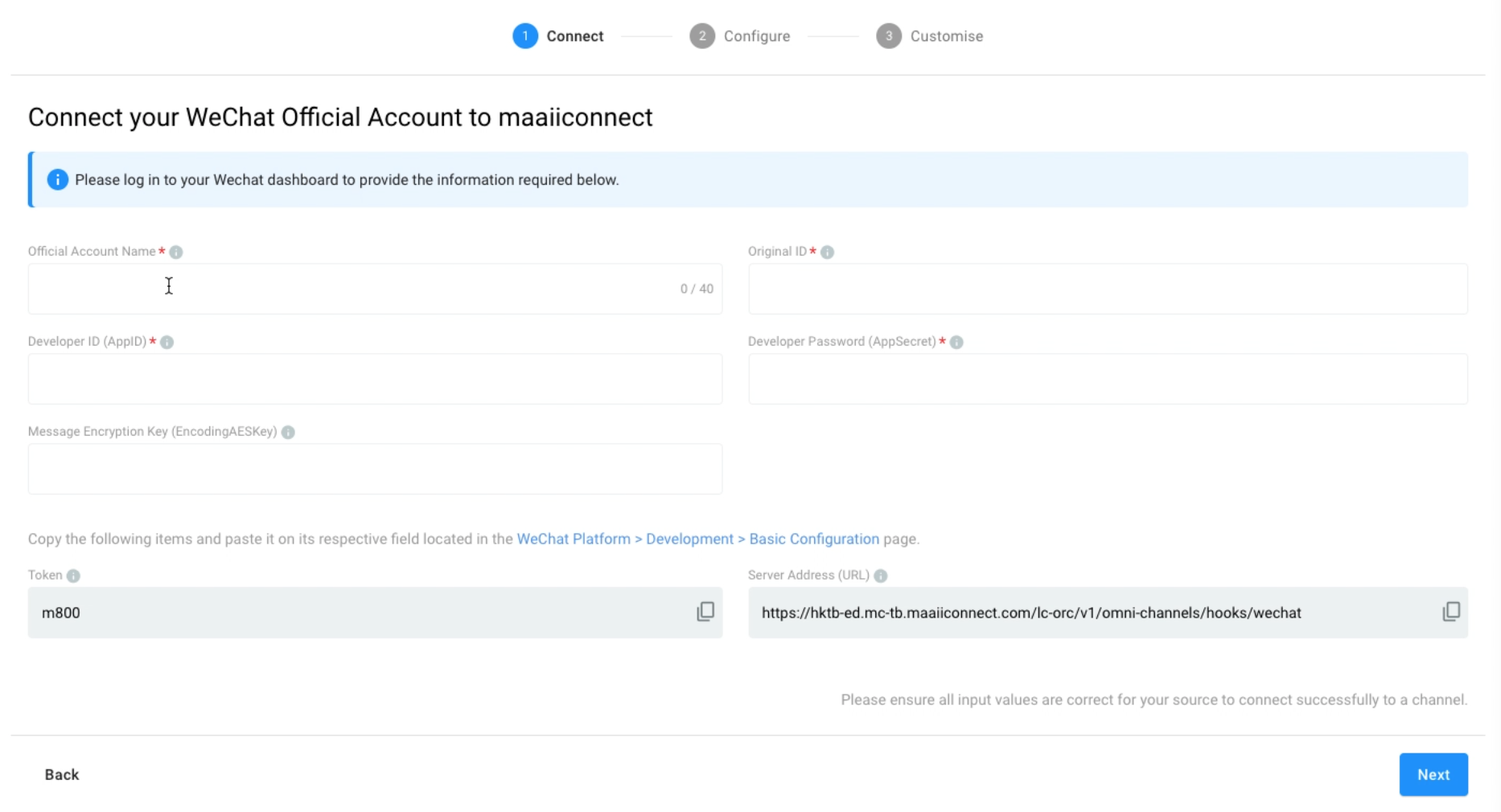Open WeChat Platform Basic Configuration link
Viewport: 1501px width, 812px height.
click(697, 539)
